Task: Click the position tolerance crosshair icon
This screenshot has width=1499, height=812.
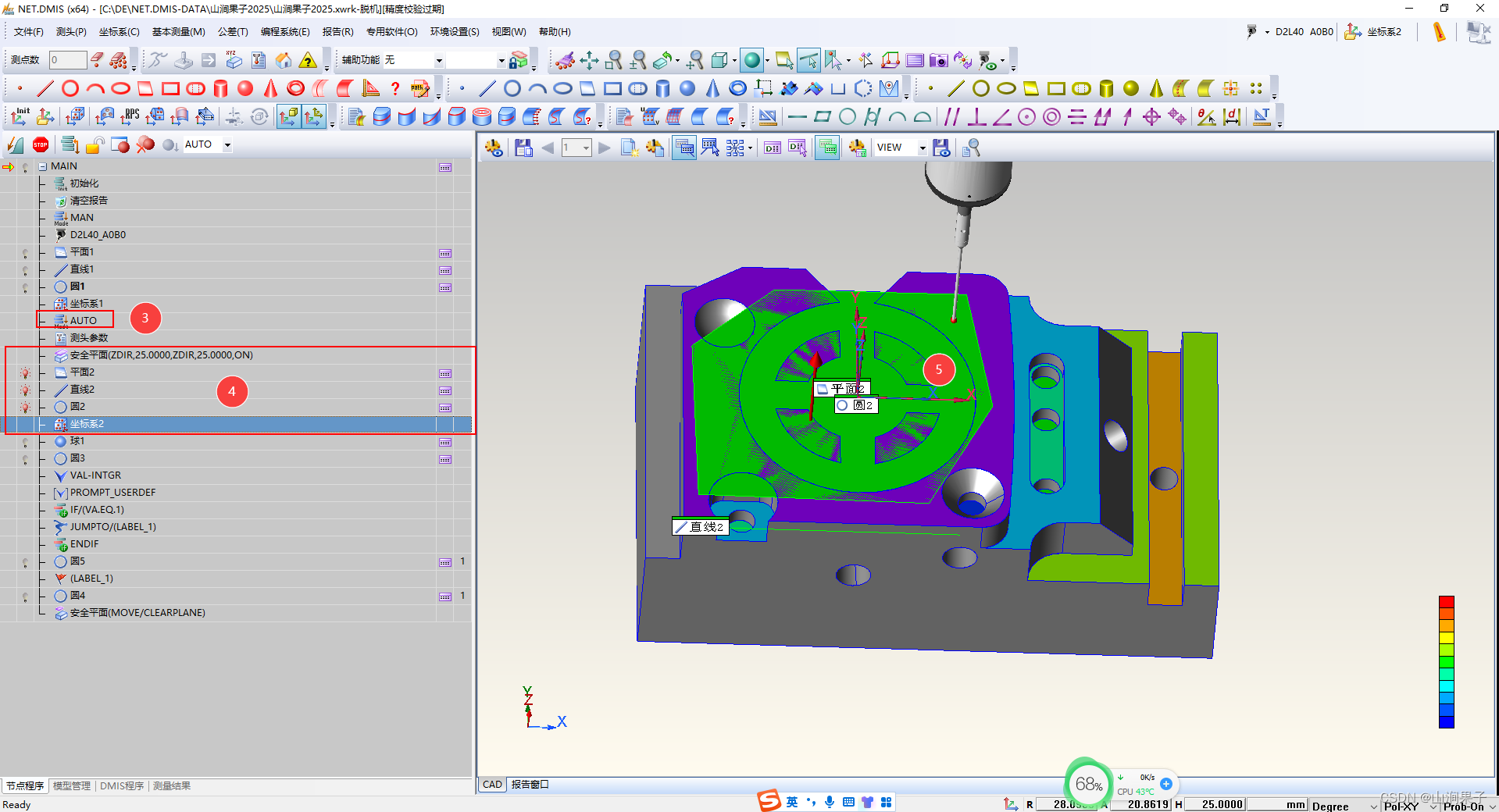Action: (x=1151, y=116)
